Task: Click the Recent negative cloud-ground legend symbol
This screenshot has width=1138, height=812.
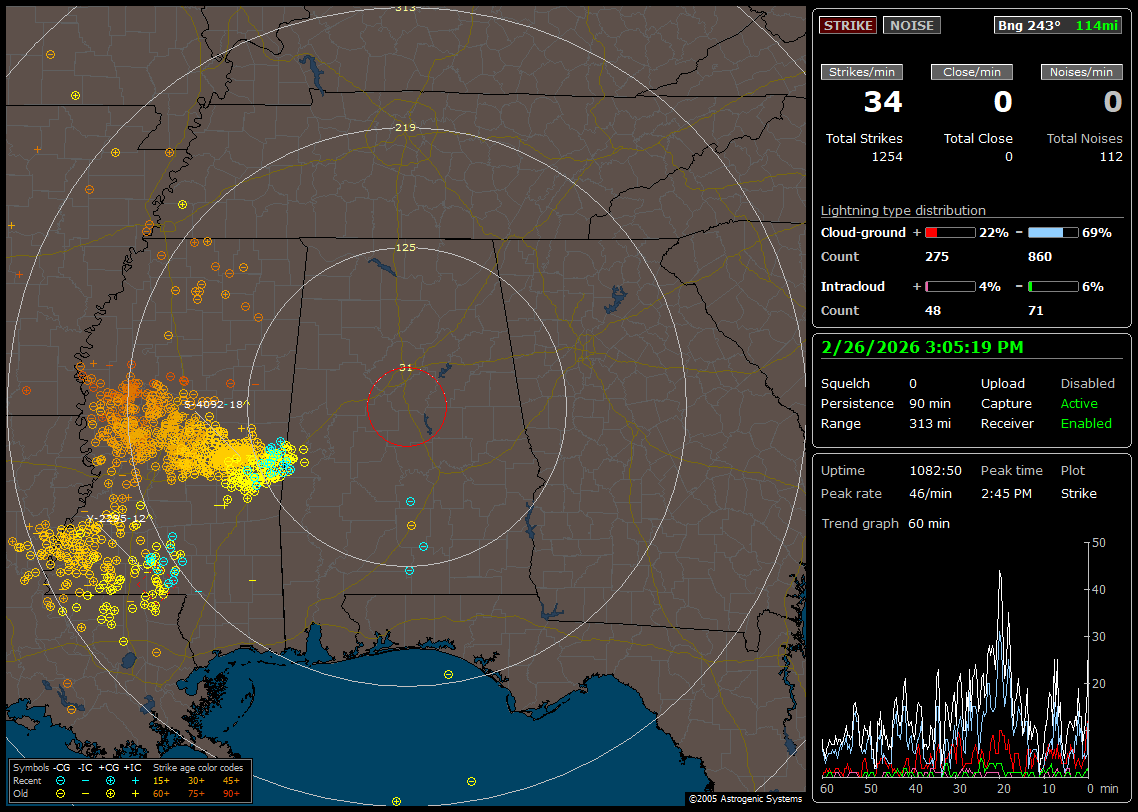Action: (61, 780)
